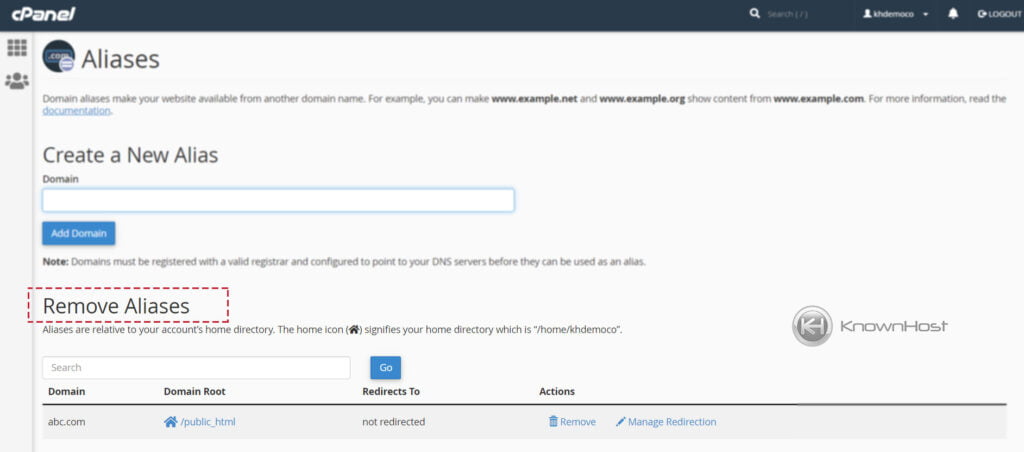Image resolution: width=1024 pixels, height=452 pixels.
Task: Select the 'not redirected' cell
Action: [x=394, y=422]
